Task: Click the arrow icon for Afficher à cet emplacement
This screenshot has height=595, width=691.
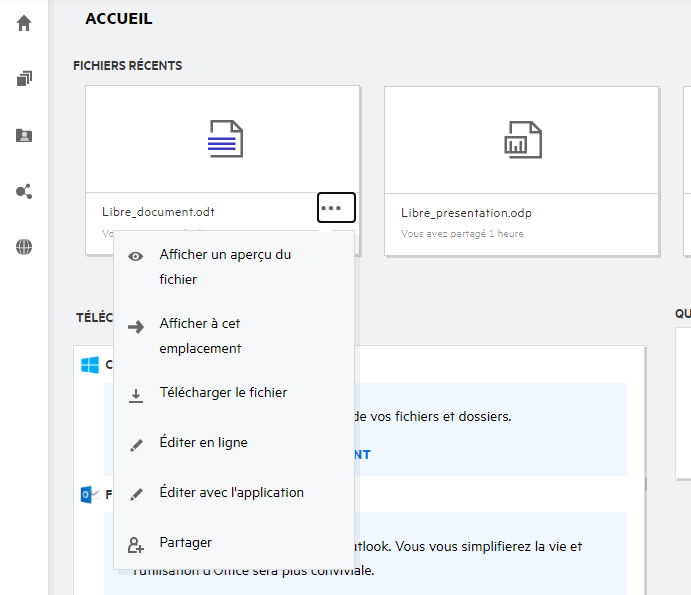Action: point(136,327)
